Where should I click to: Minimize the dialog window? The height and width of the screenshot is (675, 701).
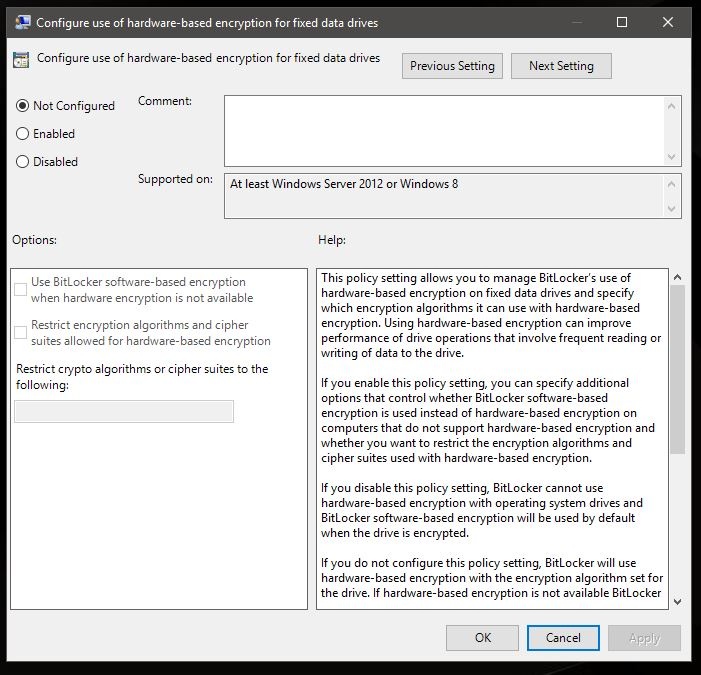point(577,22)
